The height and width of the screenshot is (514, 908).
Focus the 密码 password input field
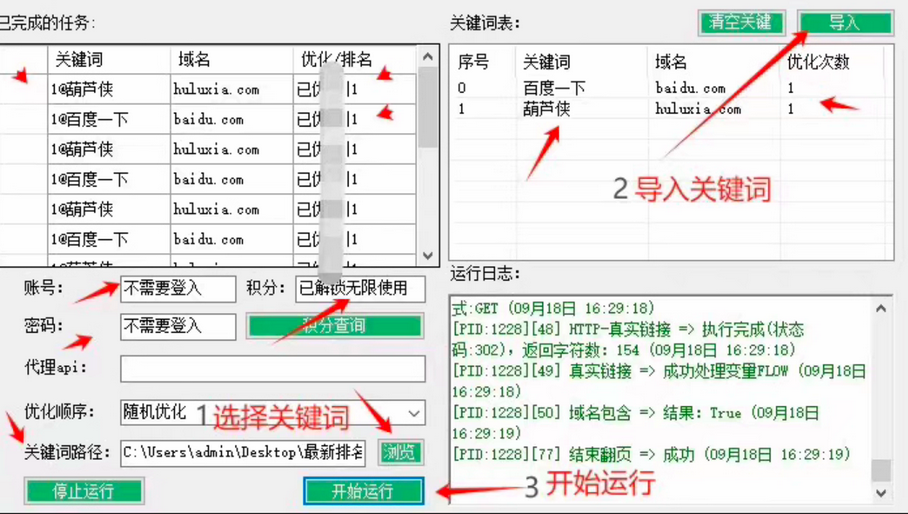[178, 327]
